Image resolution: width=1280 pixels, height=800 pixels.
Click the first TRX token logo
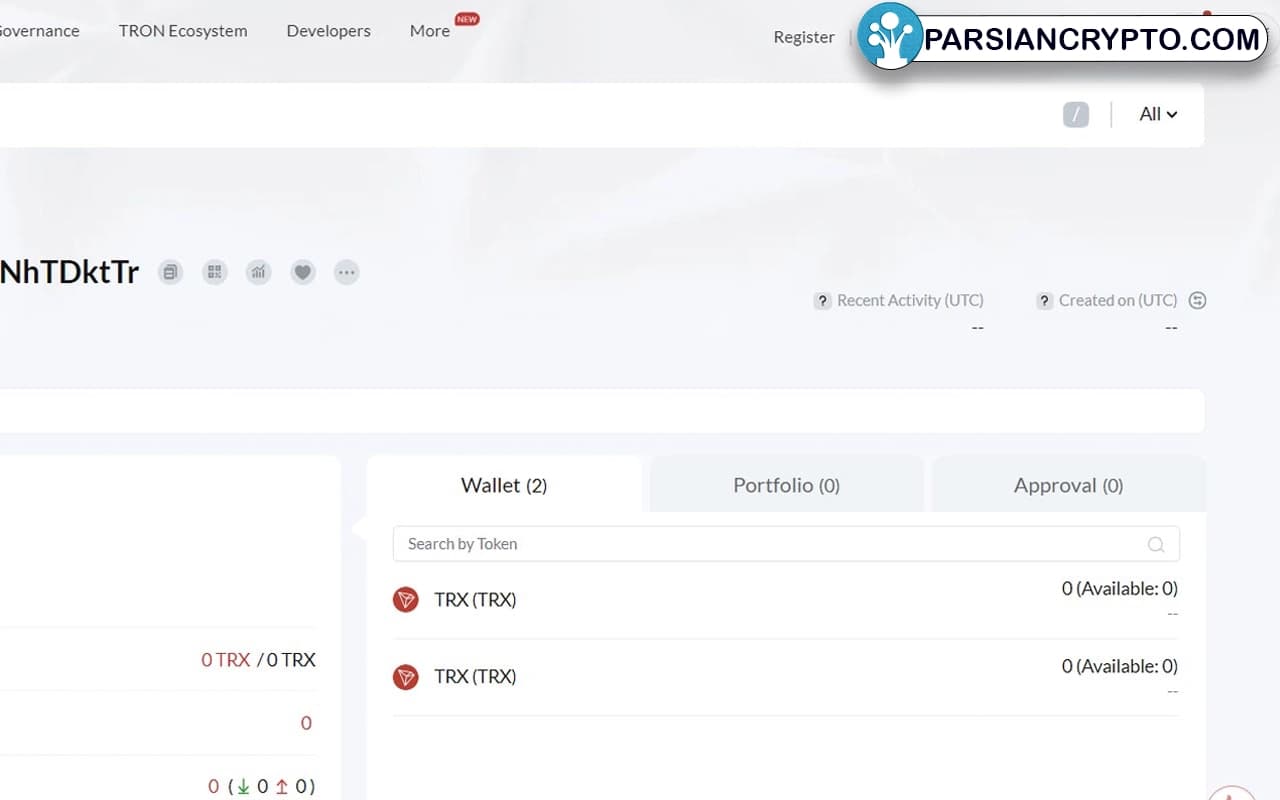tap(406, 600)
